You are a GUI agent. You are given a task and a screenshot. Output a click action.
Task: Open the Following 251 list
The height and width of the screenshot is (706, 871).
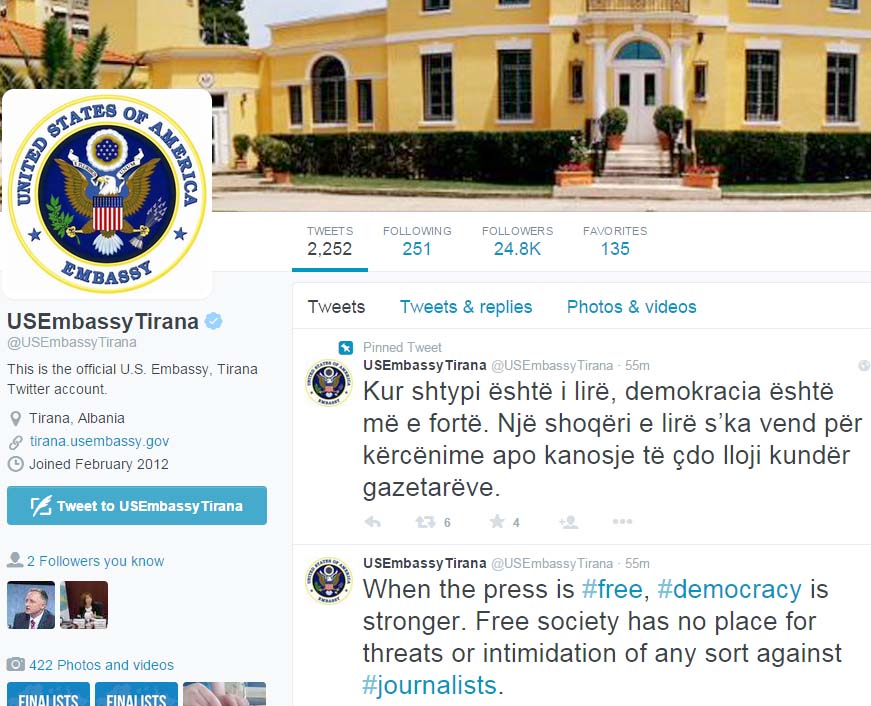point(417,241)
